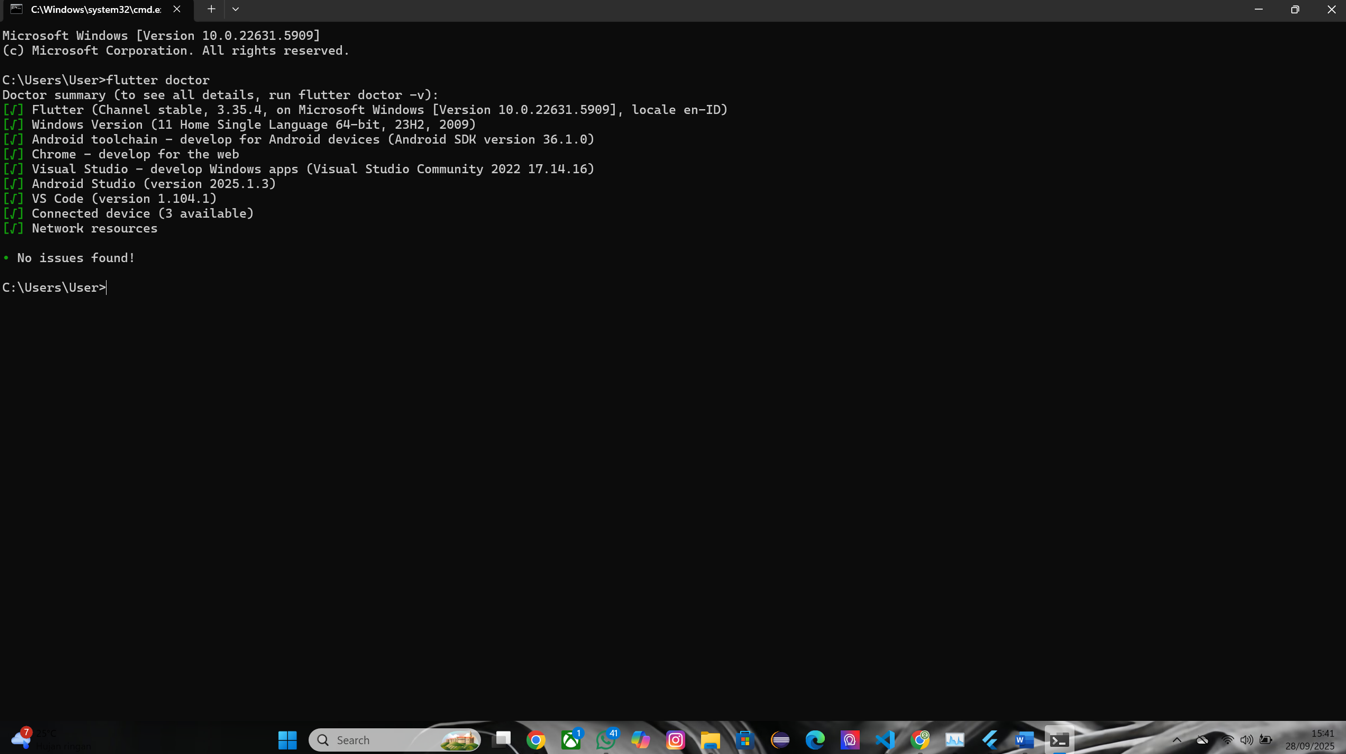The height and width of the screenshot is (754, 1346).
Task: Open the Windows Start menu
Action: (x=287, y=740)
